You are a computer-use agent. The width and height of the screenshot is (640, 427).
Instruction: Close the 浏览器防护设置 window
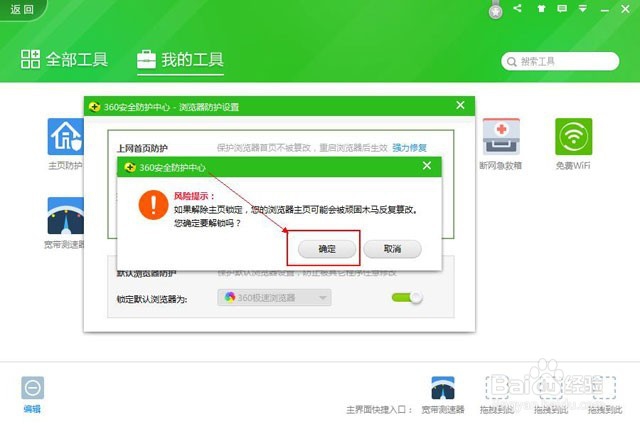[460, 105]
